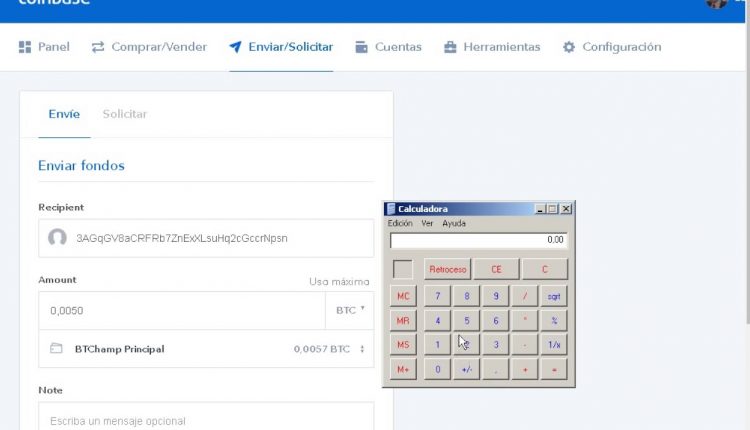This screenshot has height=430, width=750.
Task: Click the recipient avatar icon
Action: pyautogui.click(x=57, y=238)
